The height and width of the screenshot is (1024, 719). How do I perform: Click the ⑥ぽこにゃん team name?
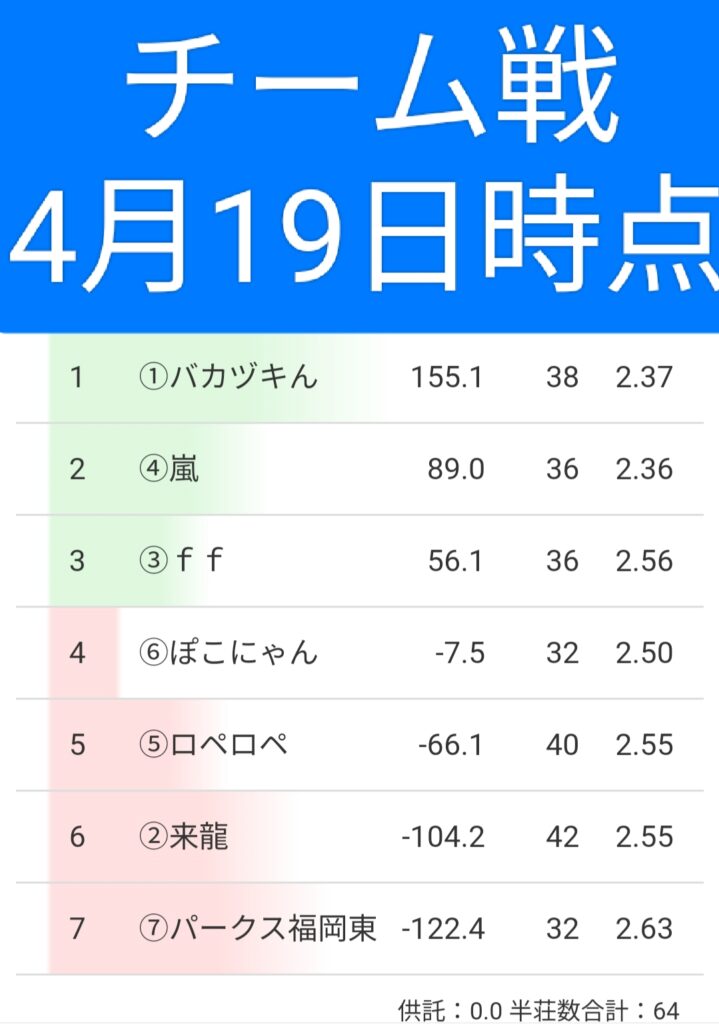point(228,653)
